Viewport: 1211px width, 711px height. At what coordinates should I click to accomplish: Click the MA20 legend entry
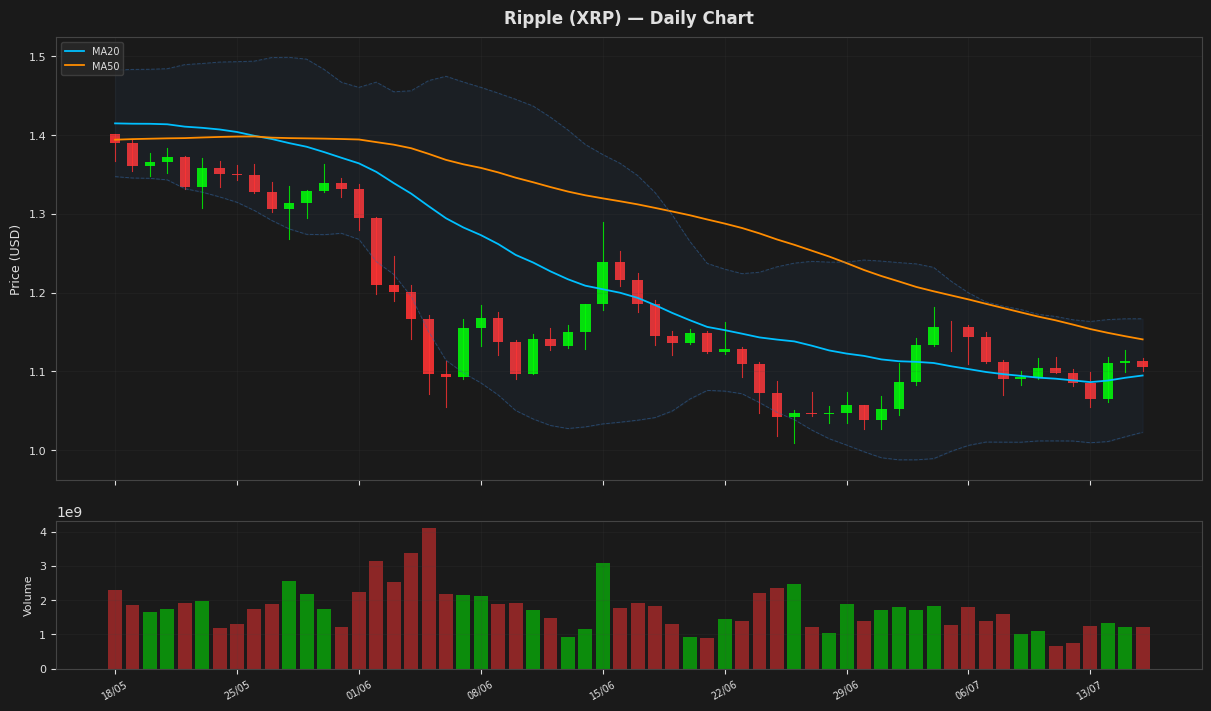pos(93,52)
